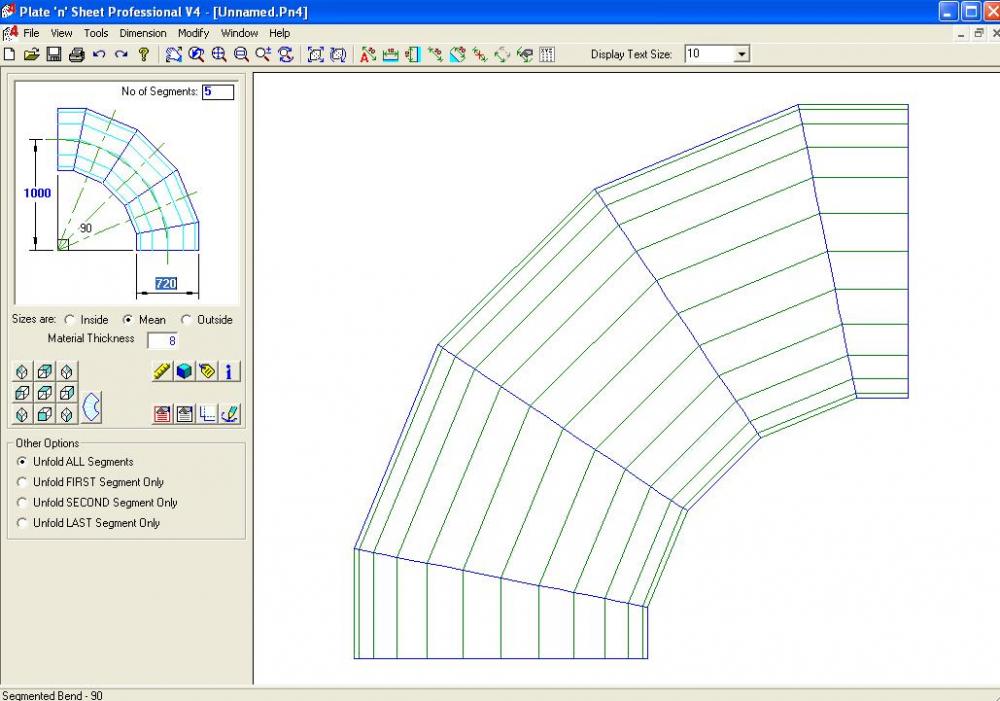The image size is (1000, 701).
Task: Click the Save floppy disk icon
Action: [x=53, y=54]
